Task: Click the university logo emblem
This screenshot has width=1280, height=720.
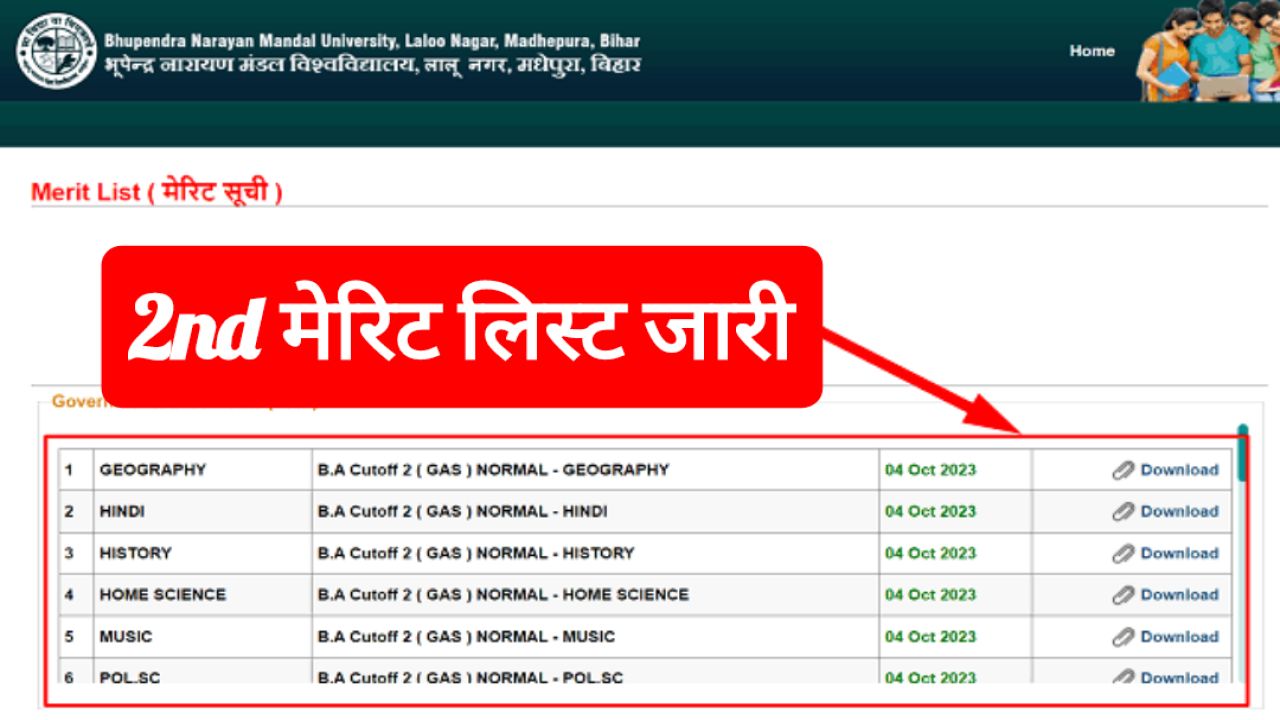Action: [x=55, y=51]
